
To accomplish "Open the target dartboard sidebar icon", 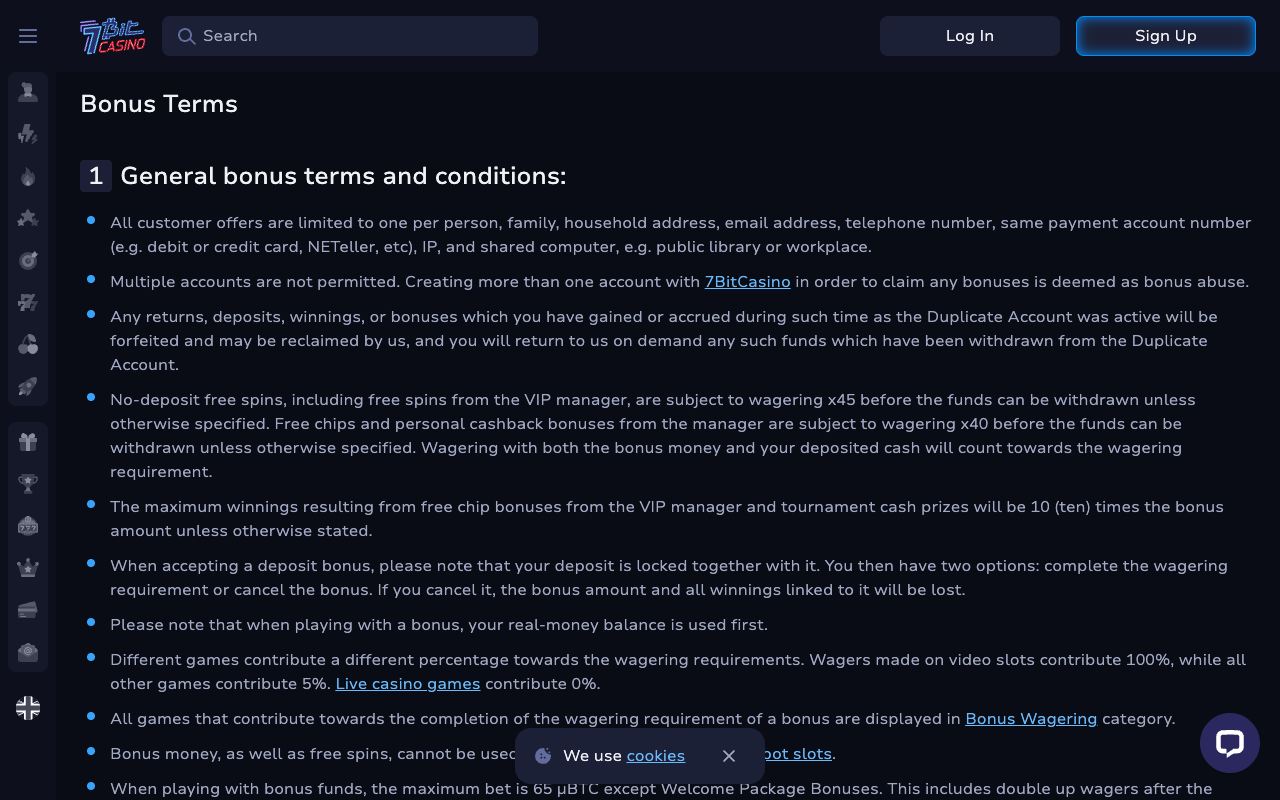I will (28, 260).
